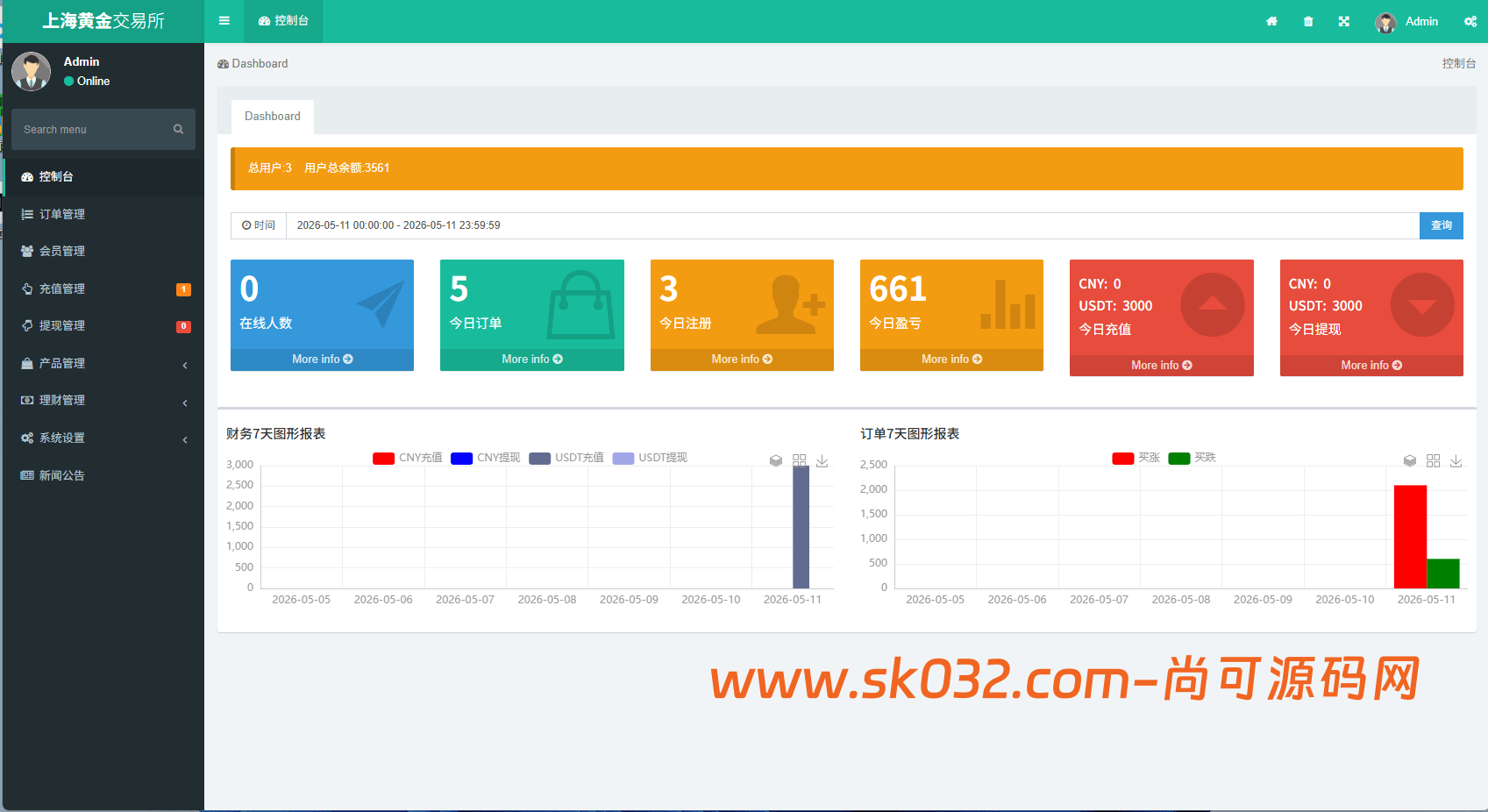Open 订单管理 in the sidebar
The height and width of the screenshot is (812, 1488).
pyautogui.click(x=103, y=214)
